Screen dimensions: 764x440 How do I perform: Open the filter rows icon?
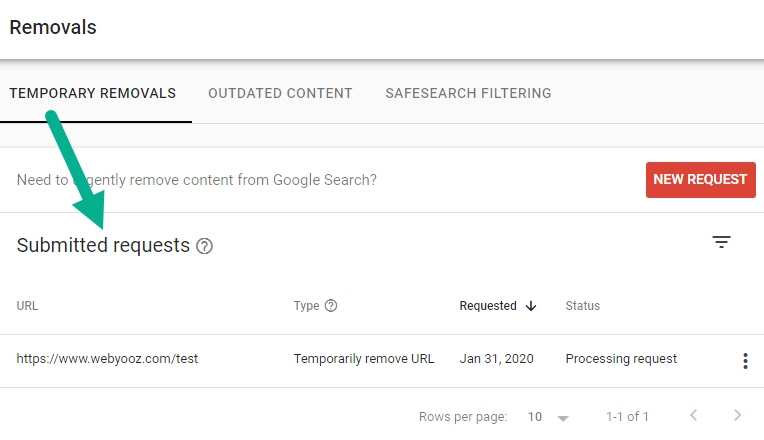click(x=721, y=242)
